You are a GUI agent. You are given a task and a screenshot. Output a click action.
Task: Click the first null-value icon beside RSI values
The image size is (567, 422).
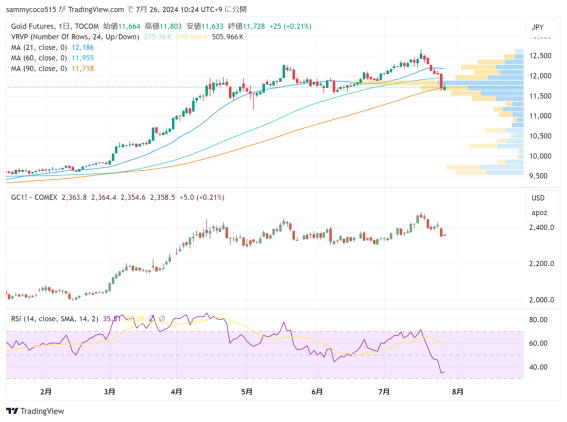pyautogui.click(x=152, y=319)
